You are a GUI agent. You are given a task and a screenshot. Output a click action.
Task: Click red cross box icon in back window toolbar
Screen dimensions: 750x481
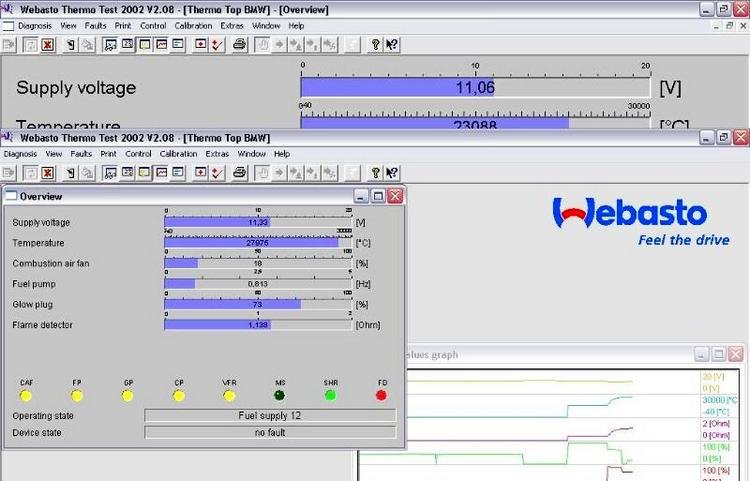(x=201, y=45)
